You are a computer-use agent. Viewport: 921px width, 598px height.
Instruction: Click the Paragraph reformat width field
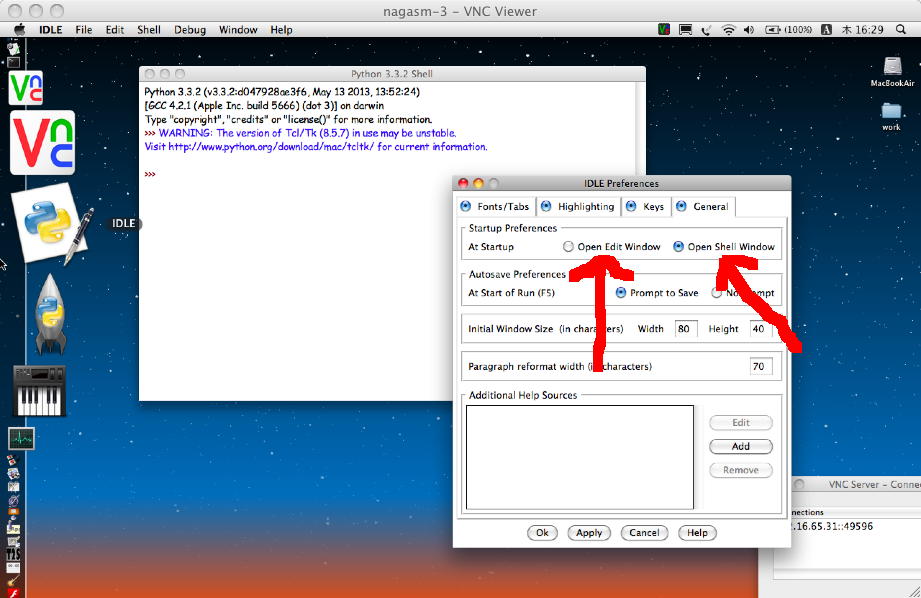click(761, 367)
